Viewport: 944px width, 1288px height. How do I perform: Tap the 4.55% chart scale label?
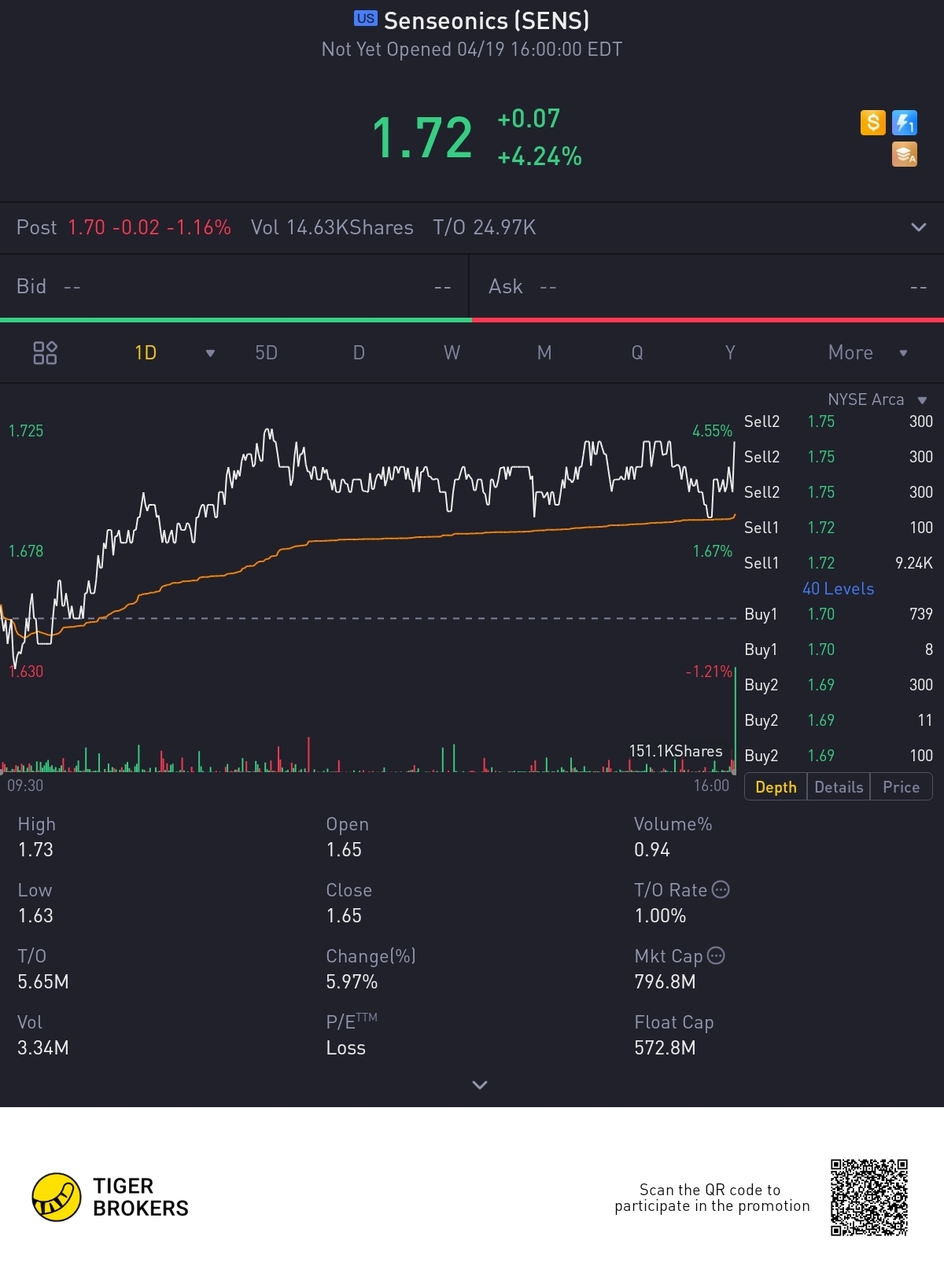pyautogui.click(x=712, y=431)
